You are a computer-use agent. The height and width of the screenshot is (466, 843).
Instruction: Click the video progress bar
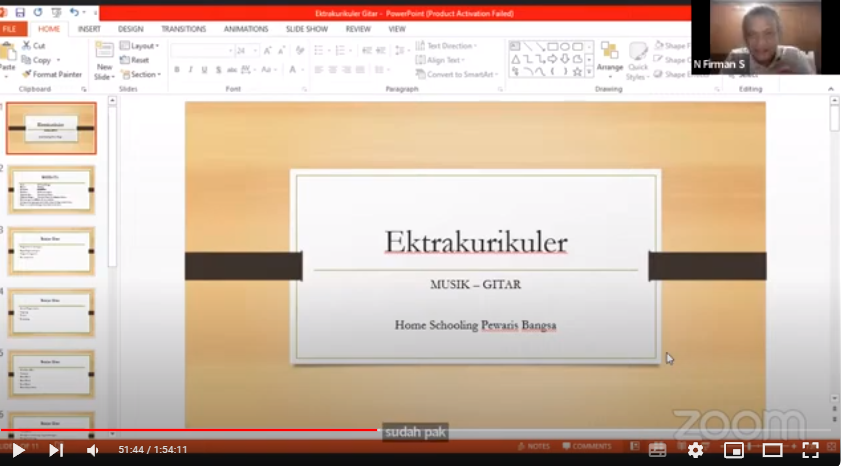click(x=420, y=431)
